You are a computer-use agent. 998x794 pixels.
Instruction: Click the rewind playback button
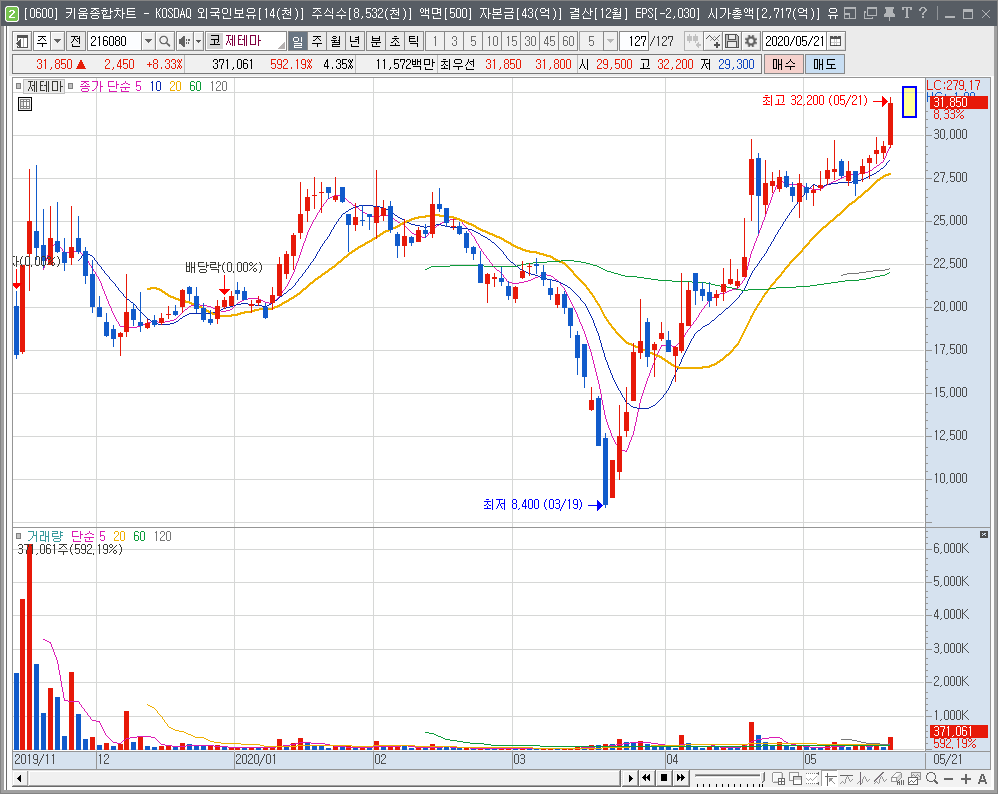tap(647, 778)
